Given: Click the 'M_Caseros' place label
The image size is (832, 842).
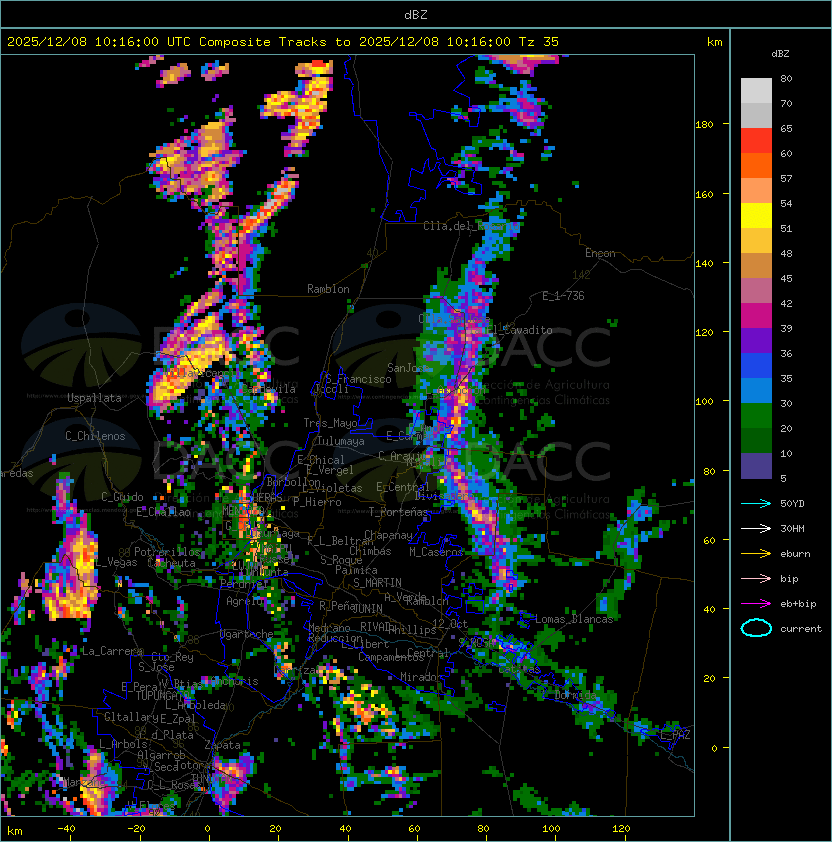Looking at the screenshot, I should [x=436, y=551].
